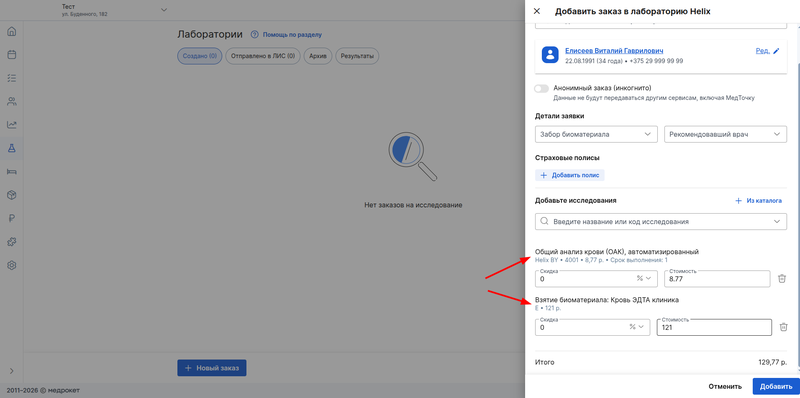This screenshot has height=398, width=800.
Task: Open the calendar icon in sidebar
Action: pyautogui.click(x=12, y=55)
